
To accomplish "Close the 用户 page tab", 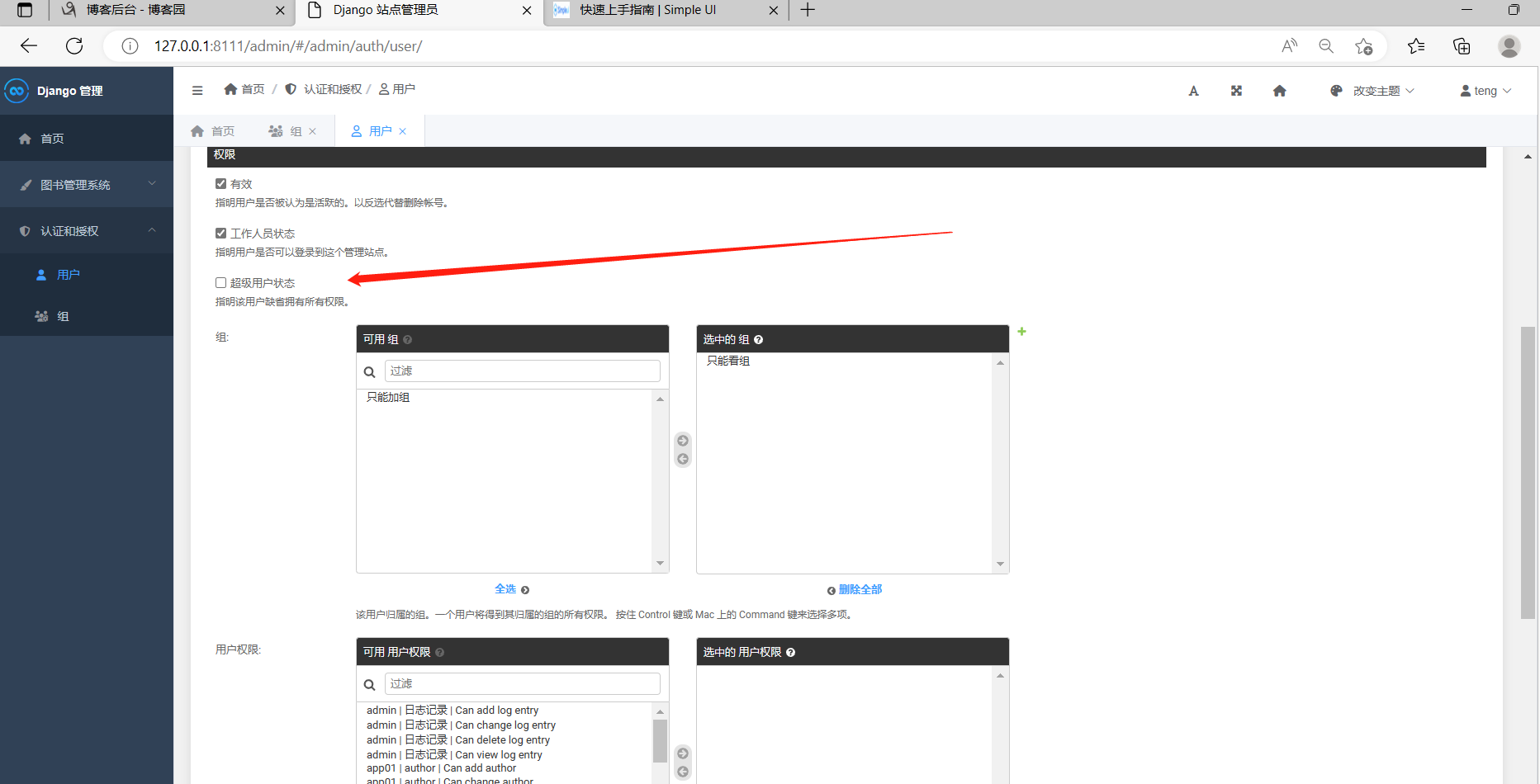I will [403, 131].
